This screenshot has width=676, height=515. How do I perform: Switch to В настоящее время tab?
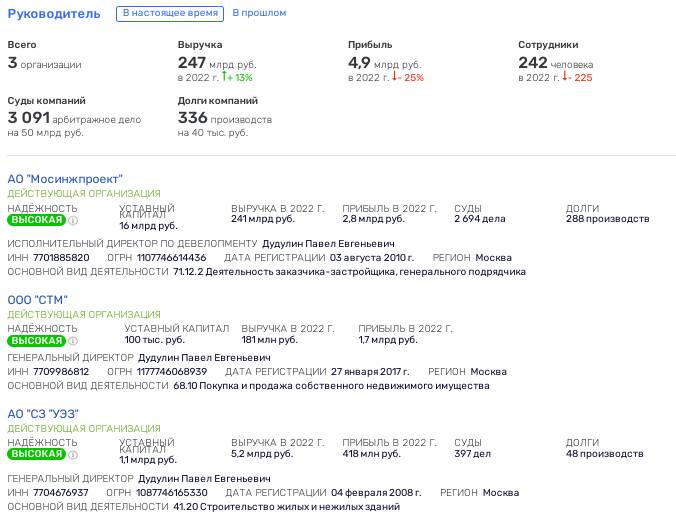170,13
